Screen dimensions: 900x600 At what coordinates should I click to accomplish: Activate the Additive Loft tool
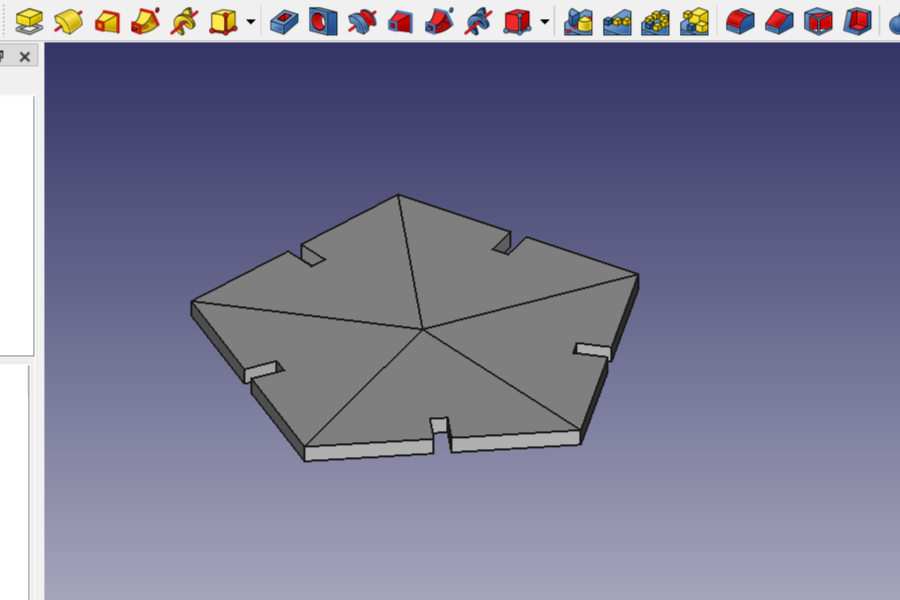(105, 17)
